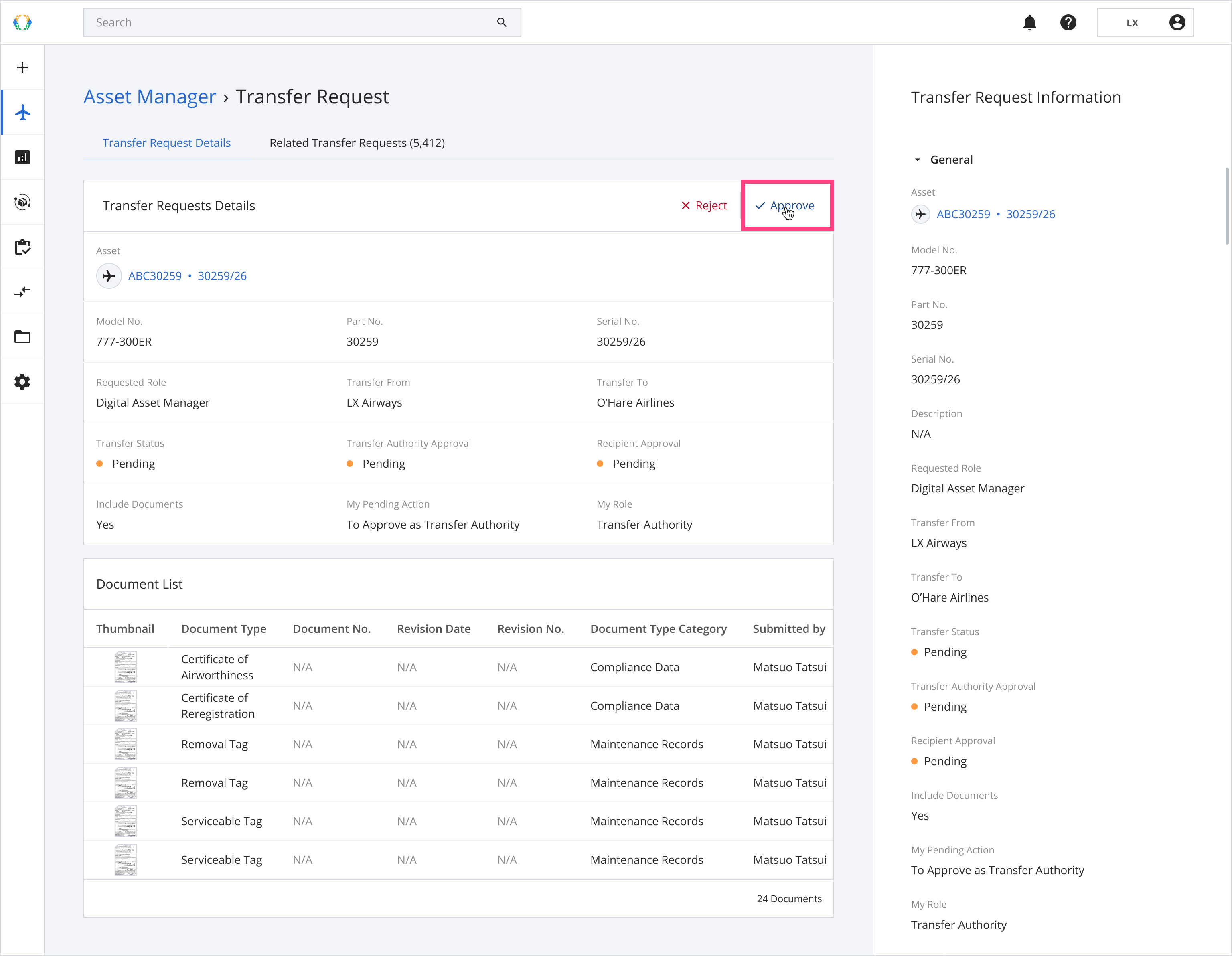Screen dimensions: 1232x956
Task: Open the help question mark icon
Action: coord(1068,22)
